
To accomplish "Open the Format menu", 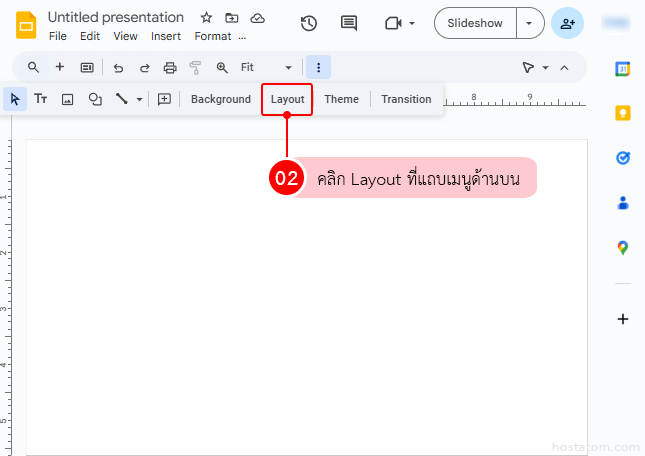I will click(x=213, y=36).
